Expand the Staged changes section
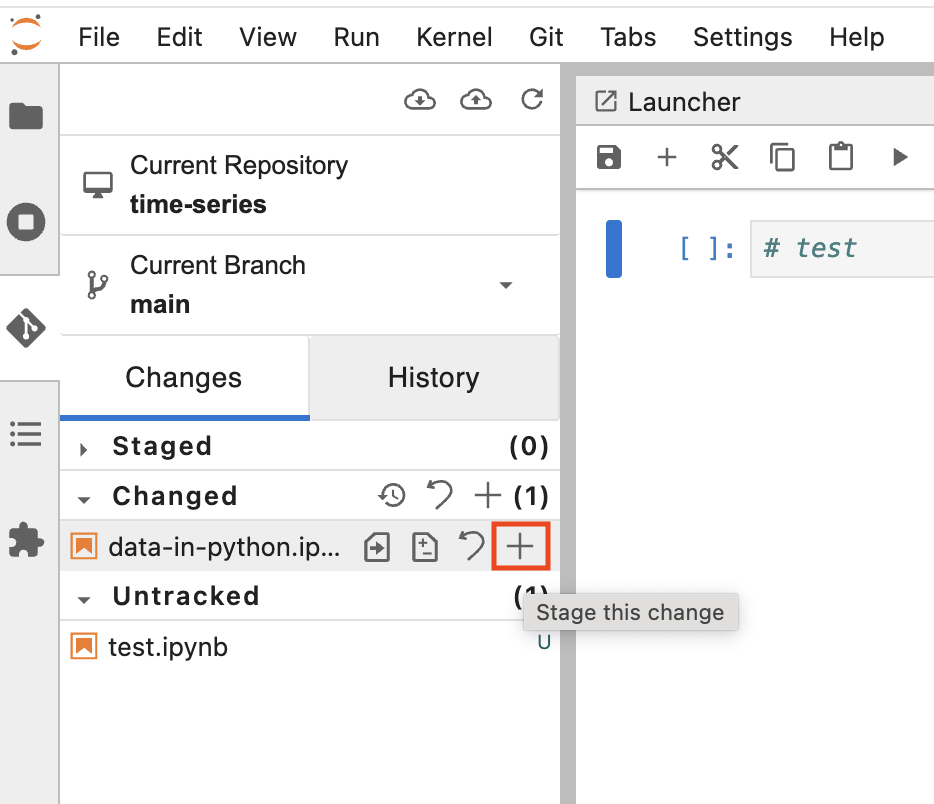Image resolution: width=934 pixels, height=804 pixels. (x=84, y=446)
